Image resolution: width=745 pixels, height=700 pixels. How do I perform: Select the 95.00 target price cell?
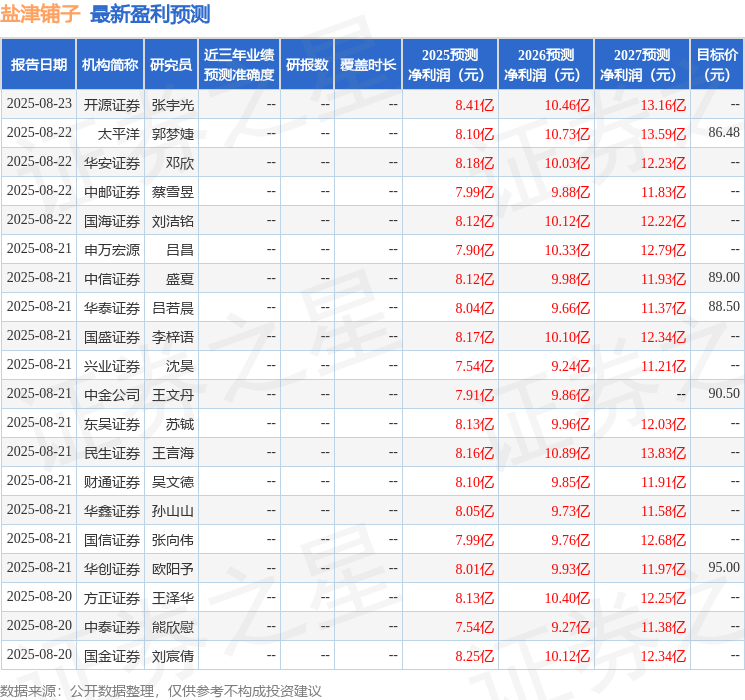tap(723, 568)
